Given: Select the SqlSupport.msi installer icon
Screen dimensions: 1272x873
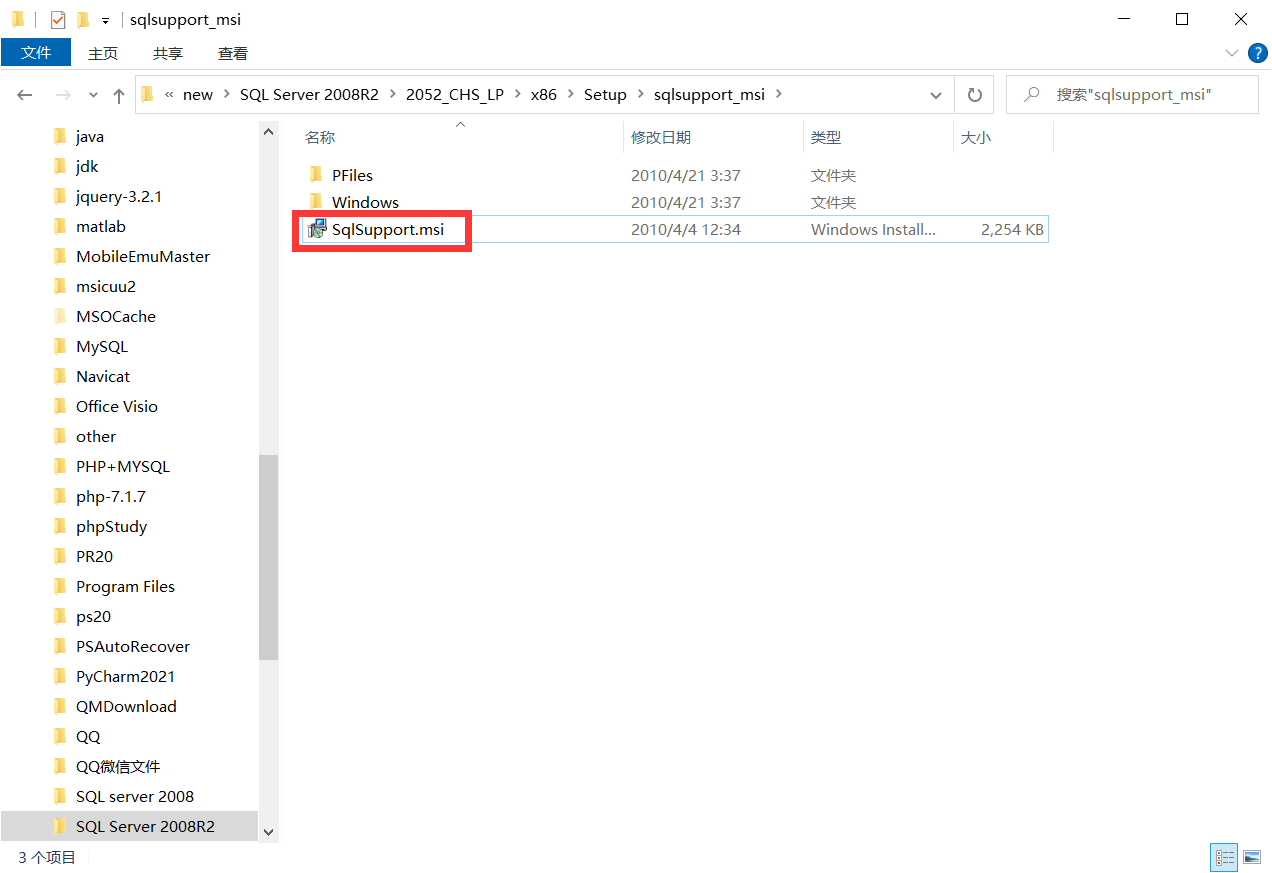Looking at the screenshot, I should tap(318, 229).
